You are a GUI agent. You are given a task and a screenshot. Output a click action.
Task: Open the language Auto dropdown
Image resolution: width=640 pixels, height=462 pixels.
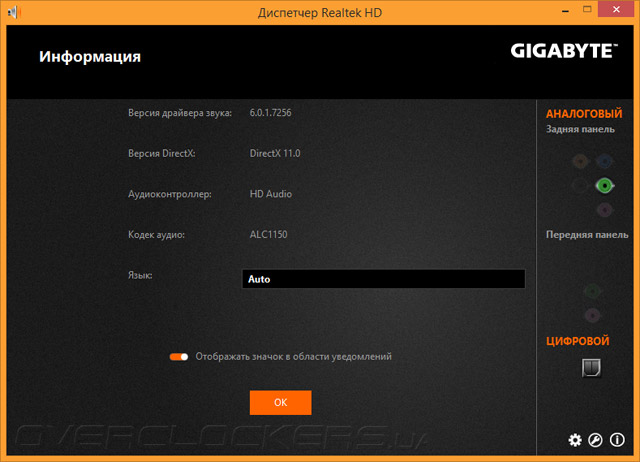pyautogui.click(x=384, y=279)
